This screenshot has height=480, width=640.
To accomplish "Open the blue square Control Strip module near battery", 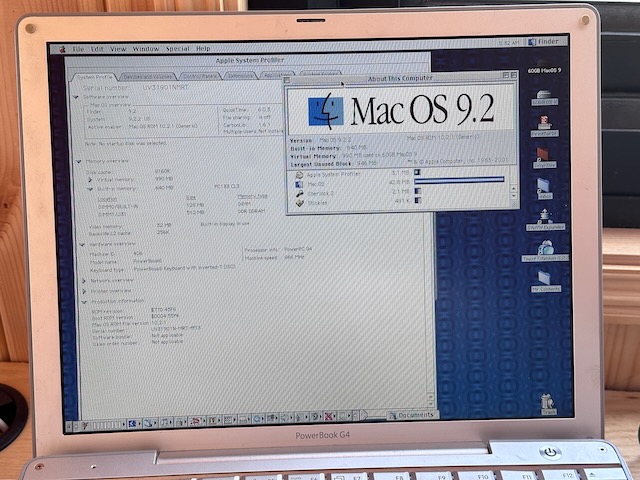I will click(133, 424).
